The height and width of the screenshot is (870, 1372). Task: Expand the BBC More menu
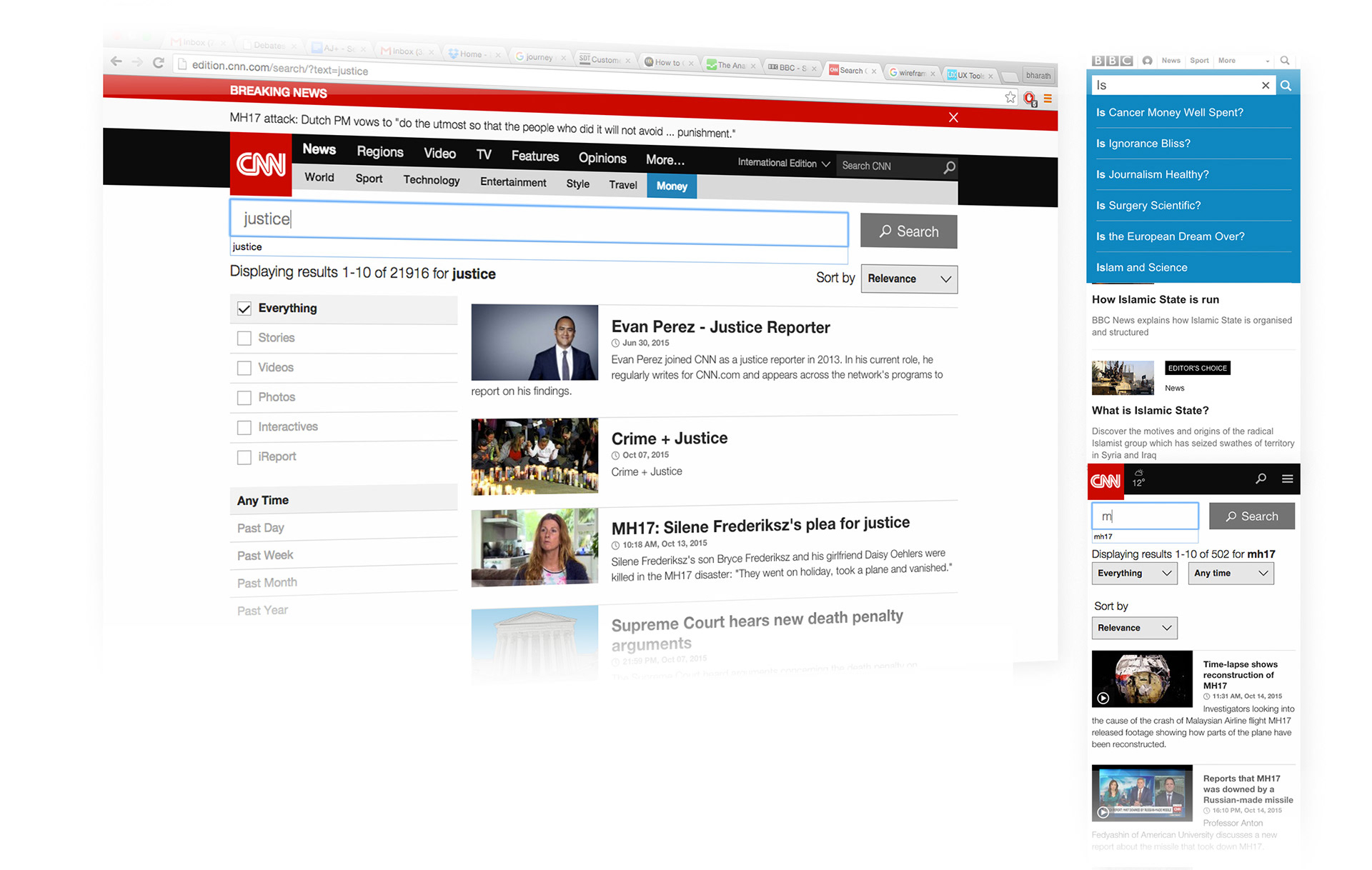(1244, 61)
